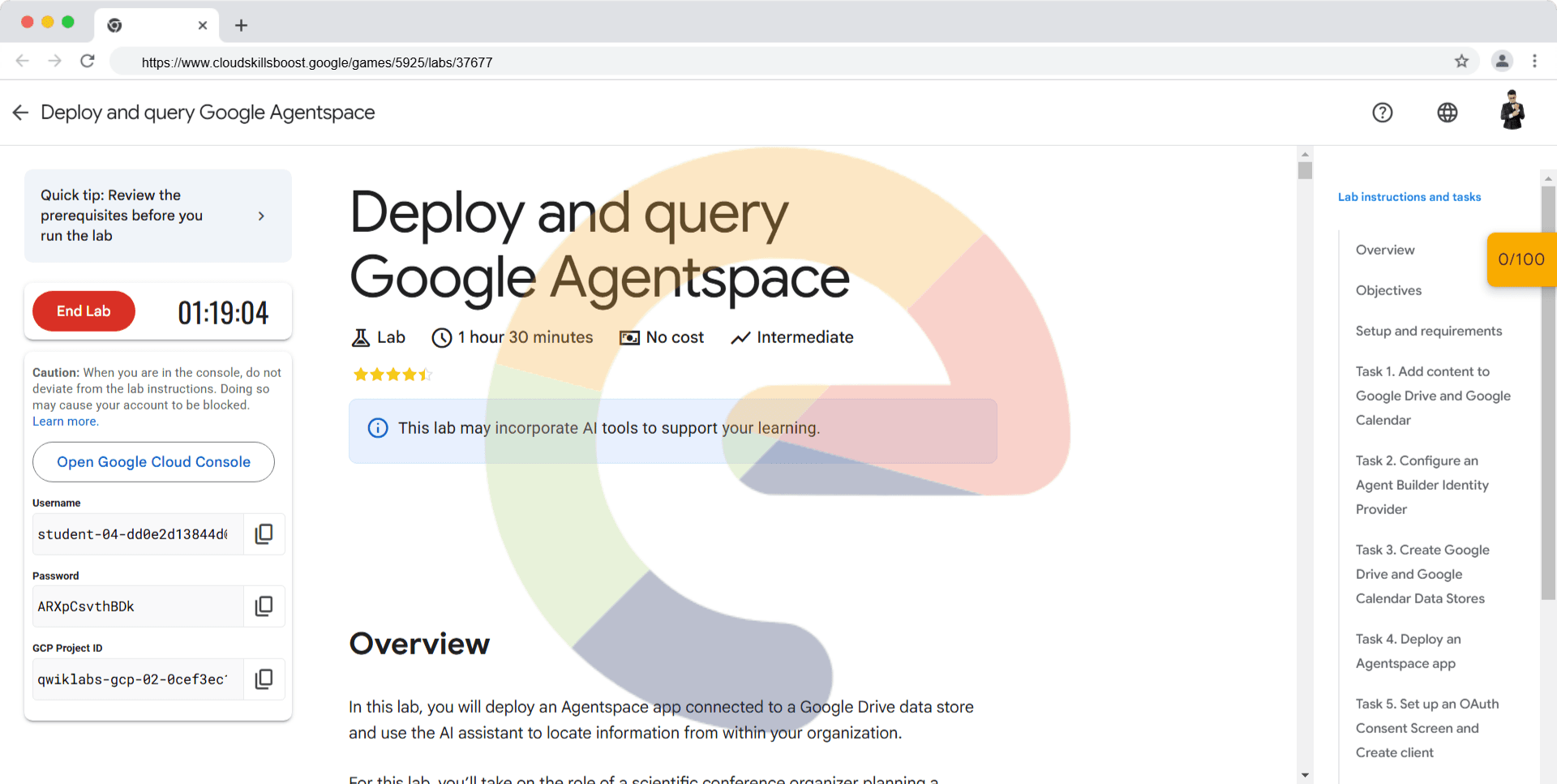Open the 0/100 score panel

pyautogui.click(x=1521, y=259)
